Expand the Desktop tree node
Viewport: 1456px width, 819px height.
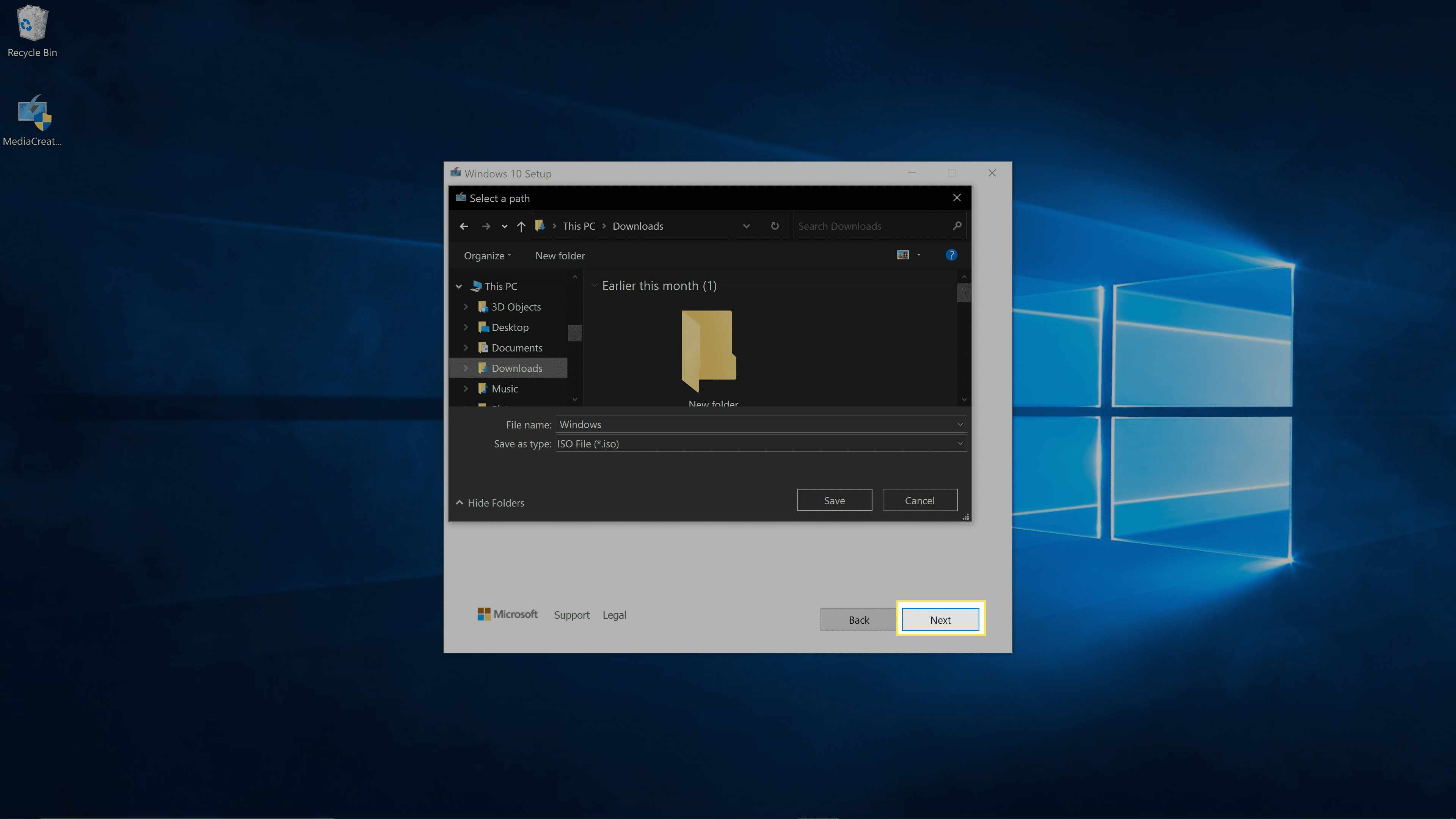point(466,327)
